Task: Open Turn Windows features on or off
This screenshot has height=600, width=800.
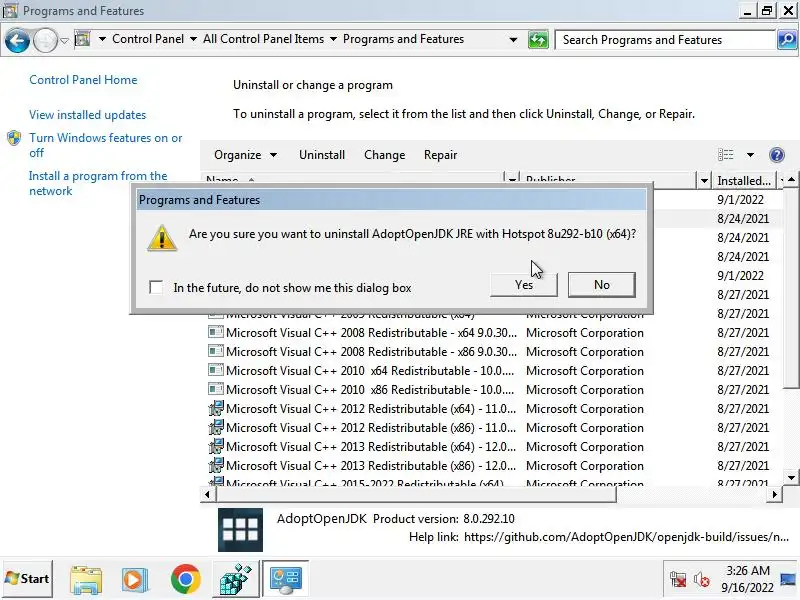Action: [x=106, y=145]
